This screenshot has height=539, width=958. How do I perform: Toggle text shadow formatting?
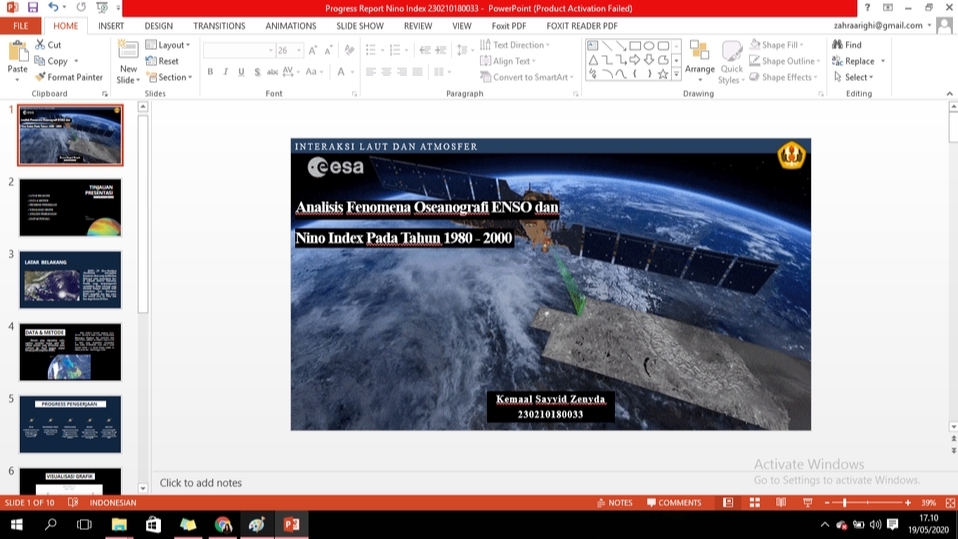click(257, 72)
